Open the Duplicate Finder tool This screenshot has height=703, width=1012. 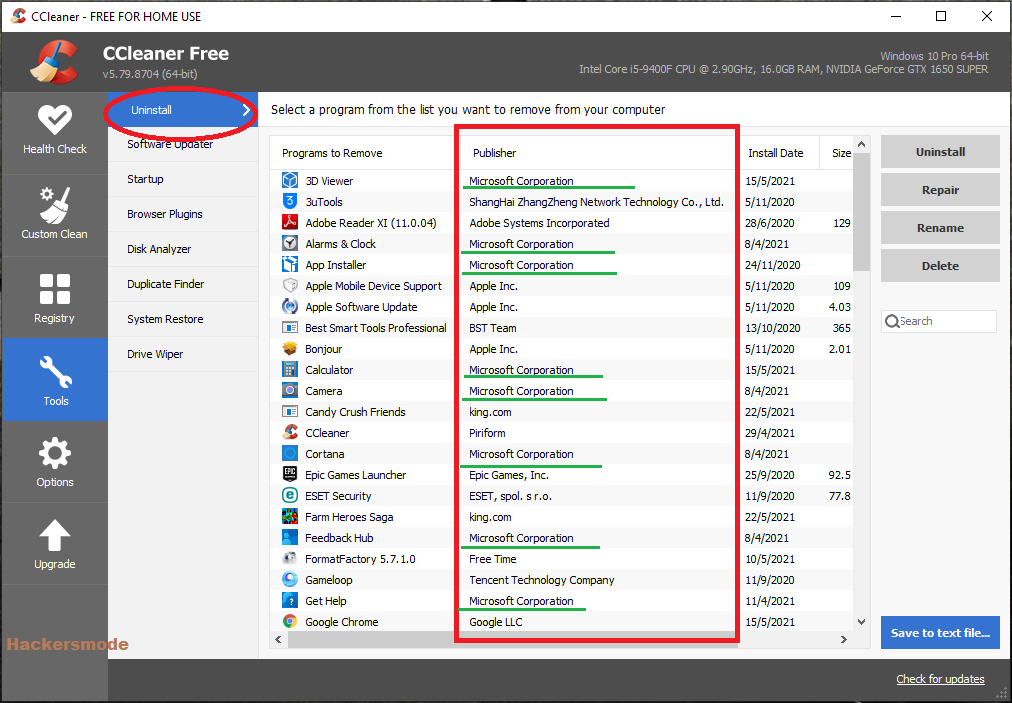[183, 283]
